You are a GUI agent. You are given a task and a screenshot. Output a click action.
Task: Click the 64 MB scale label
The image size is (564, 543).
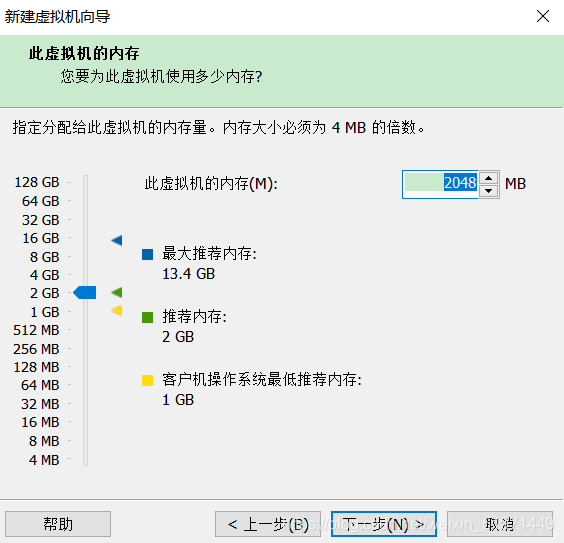(40, 385)
